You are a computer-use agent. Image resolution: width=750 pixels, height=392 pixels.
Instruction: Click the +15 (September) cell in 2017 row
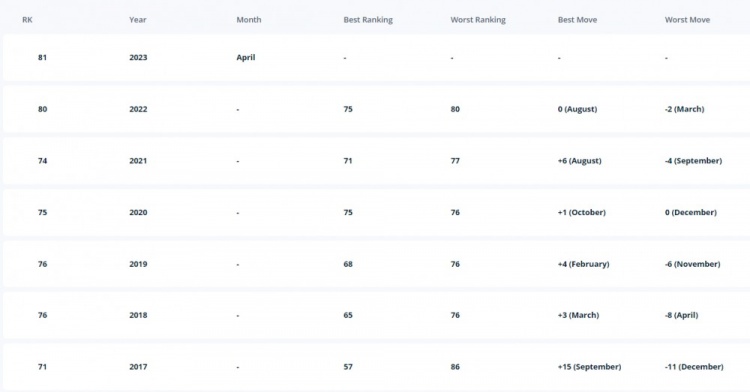coord(589,367)
